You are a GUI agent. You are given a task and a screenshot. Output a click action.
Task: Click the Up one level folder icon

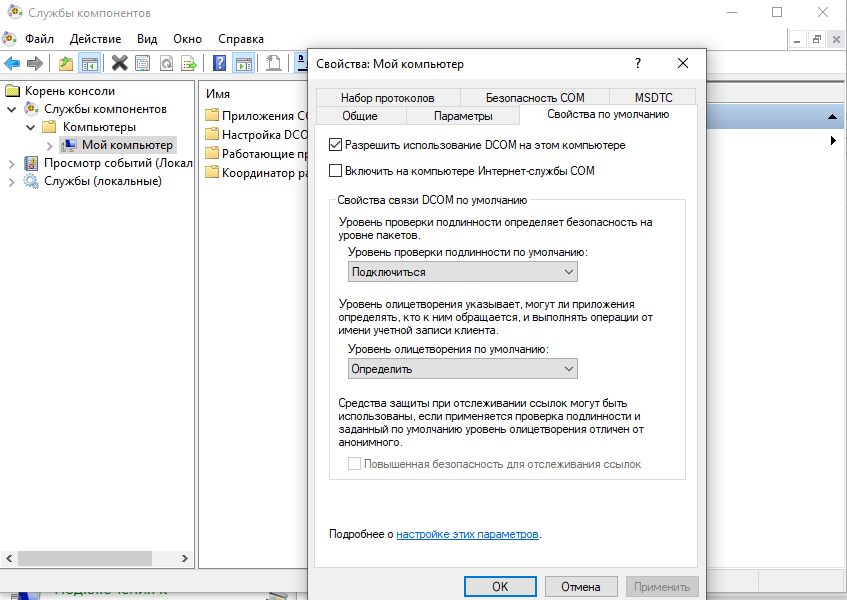[x=66, y=63]
